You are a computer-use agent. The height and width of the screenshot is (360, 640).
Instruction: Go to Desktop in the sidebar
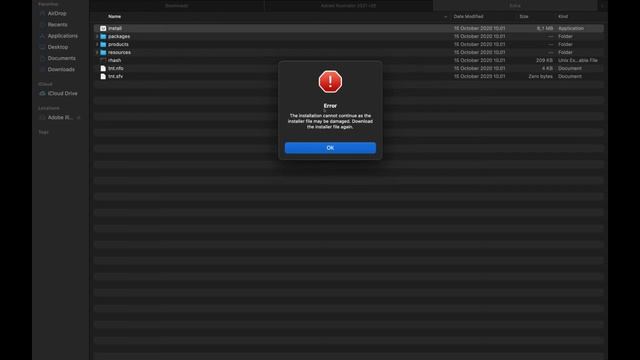58,47
